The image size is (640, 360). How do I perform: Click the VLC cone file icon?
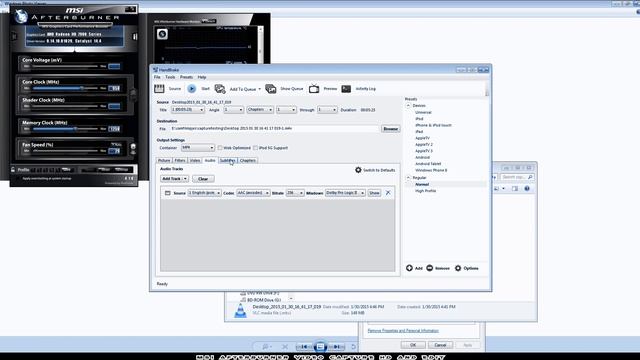point(240,310)
